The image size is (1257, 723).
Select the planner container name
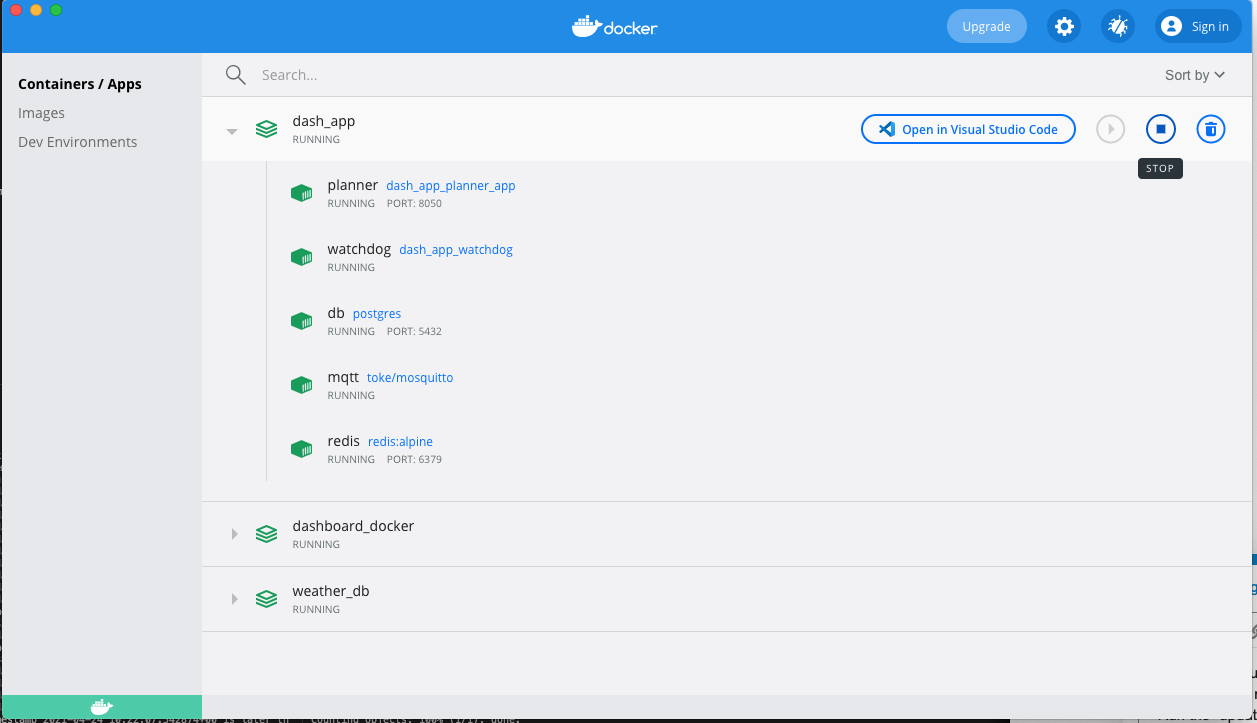click(353, 185)
